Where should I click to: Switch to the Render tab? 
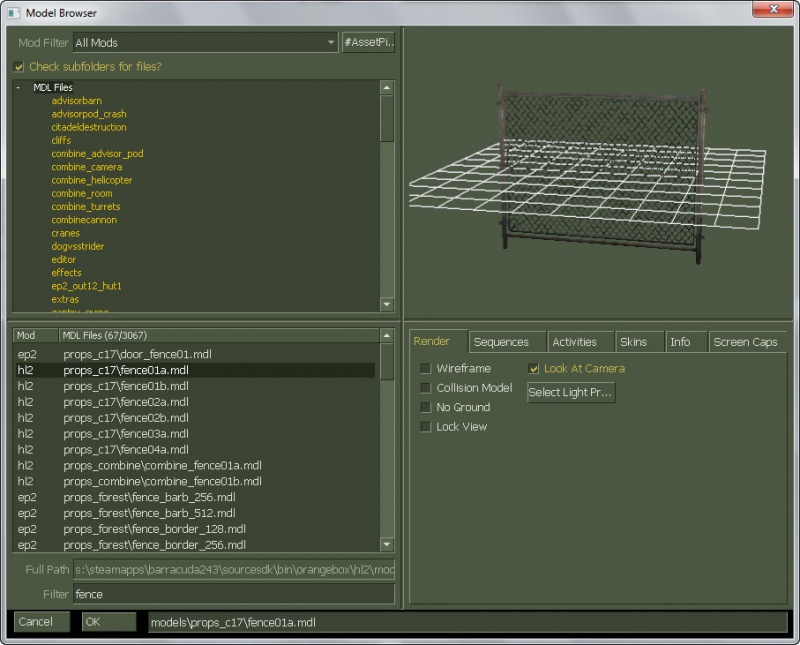[x=438, y=341]
